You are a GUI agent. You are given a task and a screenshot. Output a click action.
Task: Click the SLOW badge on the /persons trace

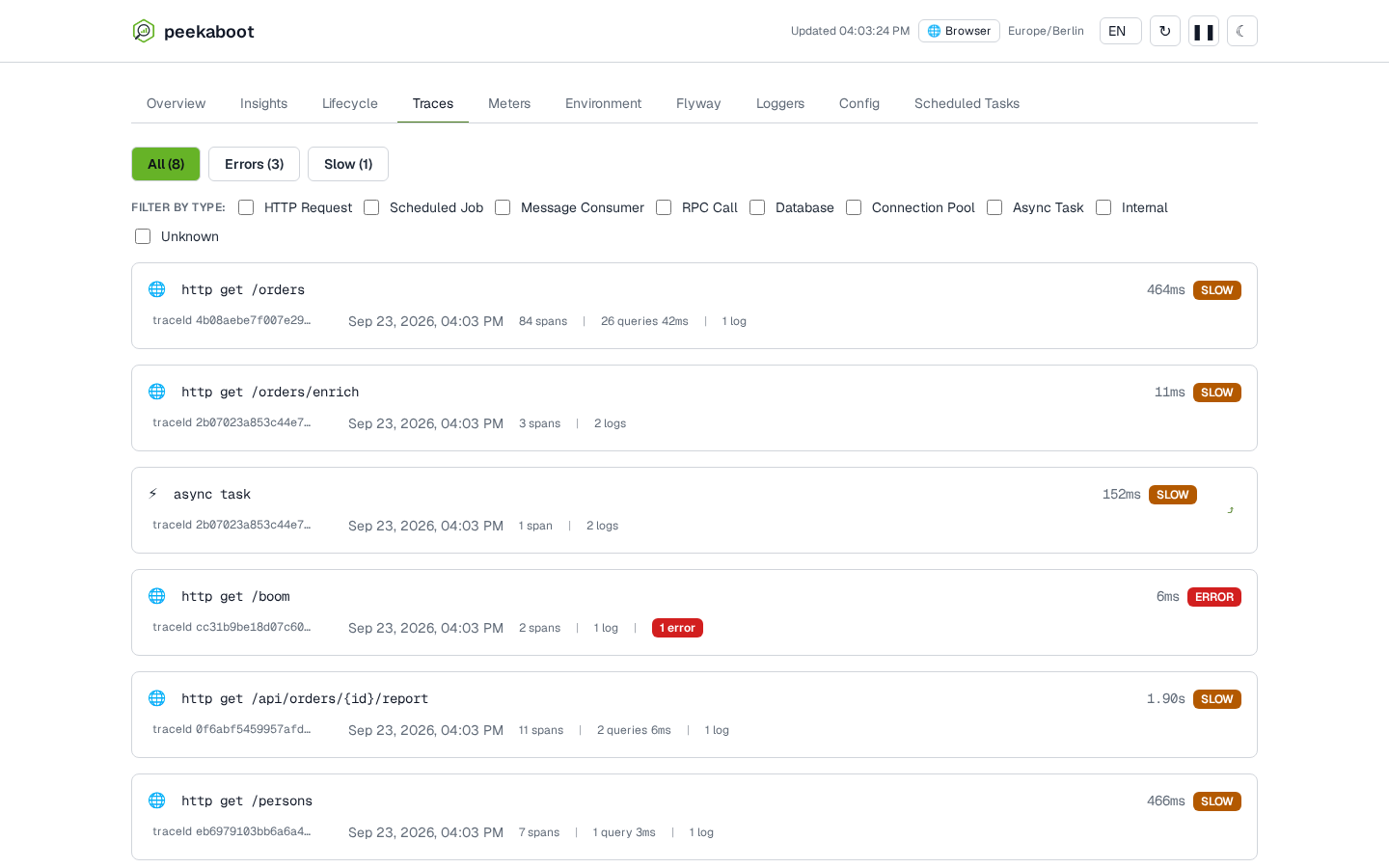click(1217, 801)
